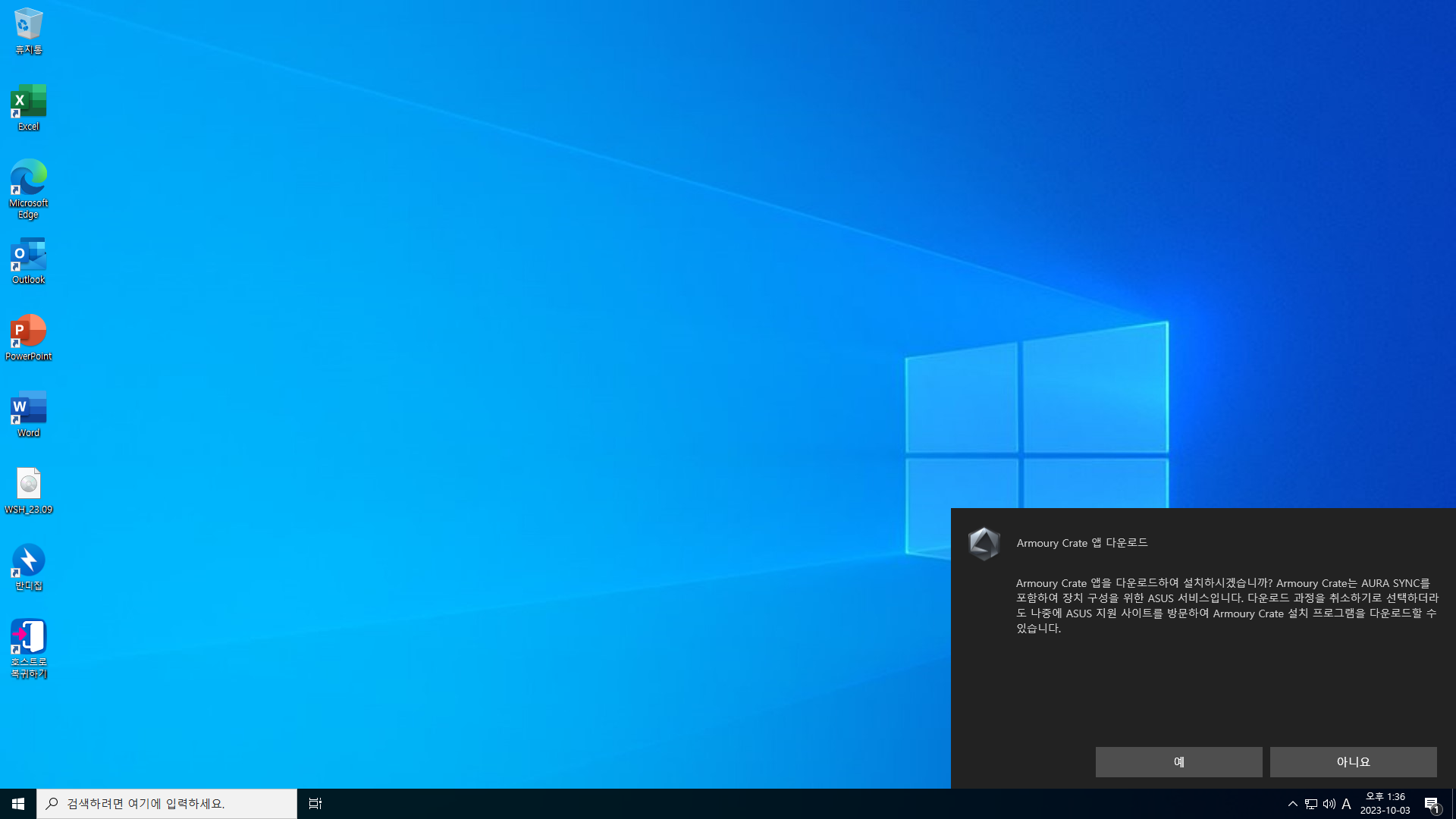Open Task View from the taskbar

click(x=315, y=804)
